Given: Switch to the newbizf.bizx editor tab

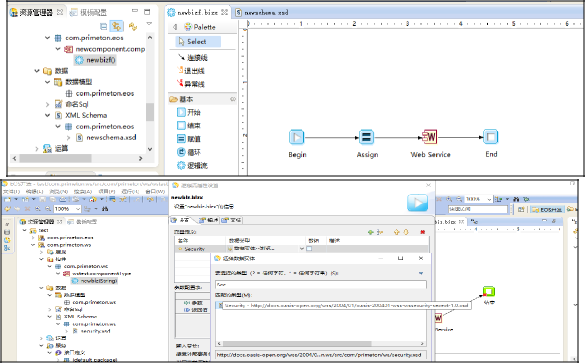Looking at the screenshot, I should [198, 12].
